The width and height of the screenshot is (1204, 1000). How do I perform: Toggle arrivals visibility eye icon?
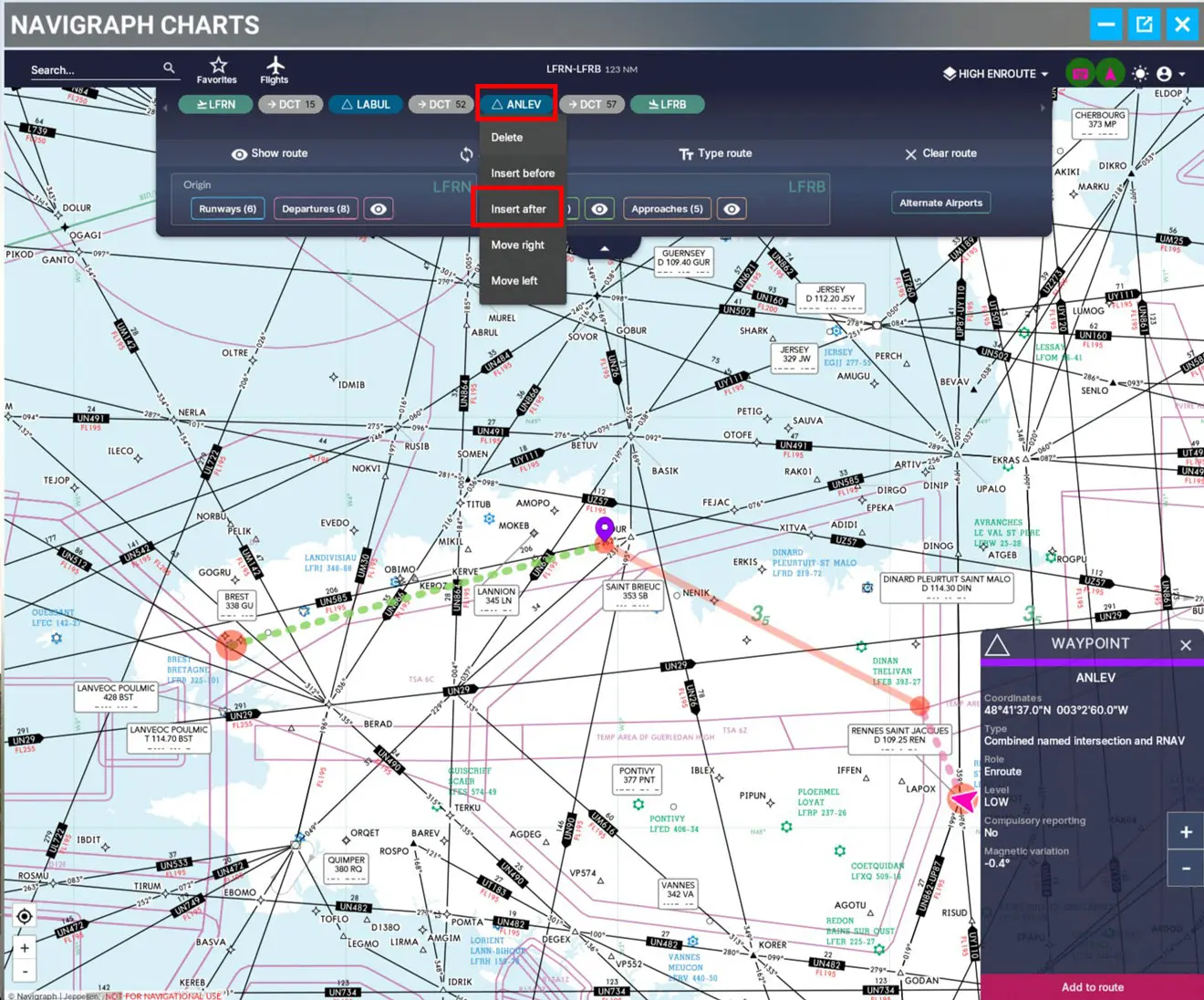(x=599, y=209)
